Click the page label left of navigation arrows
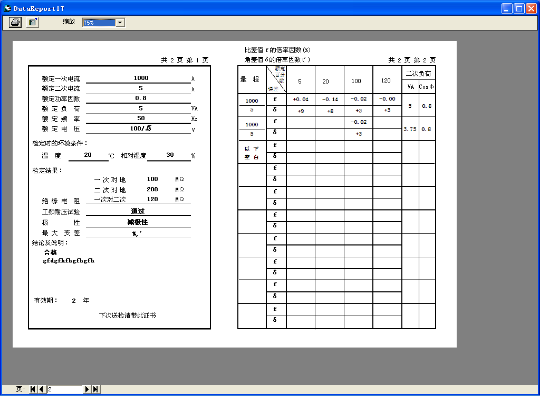Viewport: 540px width, 397px height. [x=19, y=389]
